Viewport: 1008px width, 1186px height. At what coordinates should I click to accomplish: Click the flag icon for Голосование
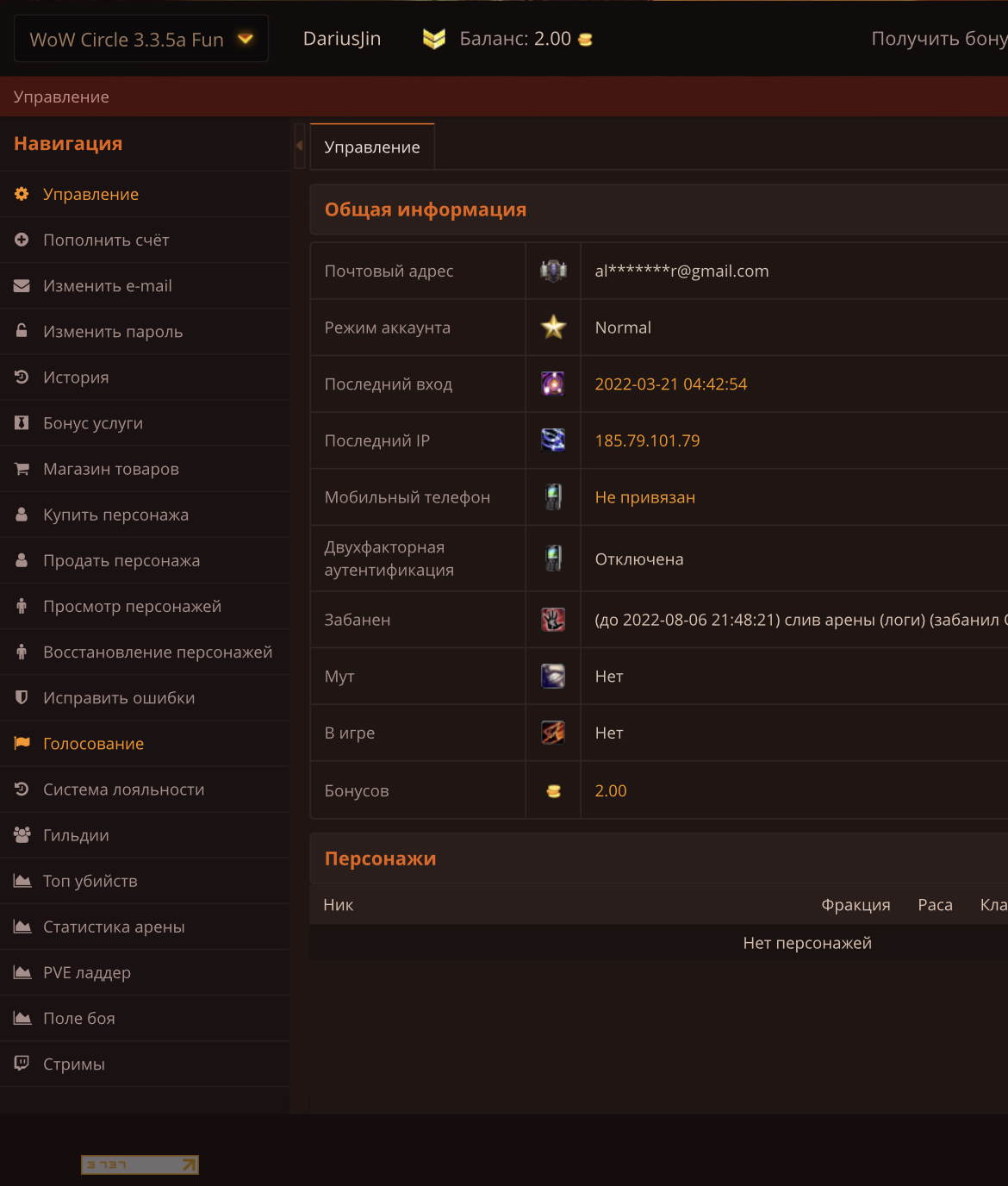coord(22,743)
